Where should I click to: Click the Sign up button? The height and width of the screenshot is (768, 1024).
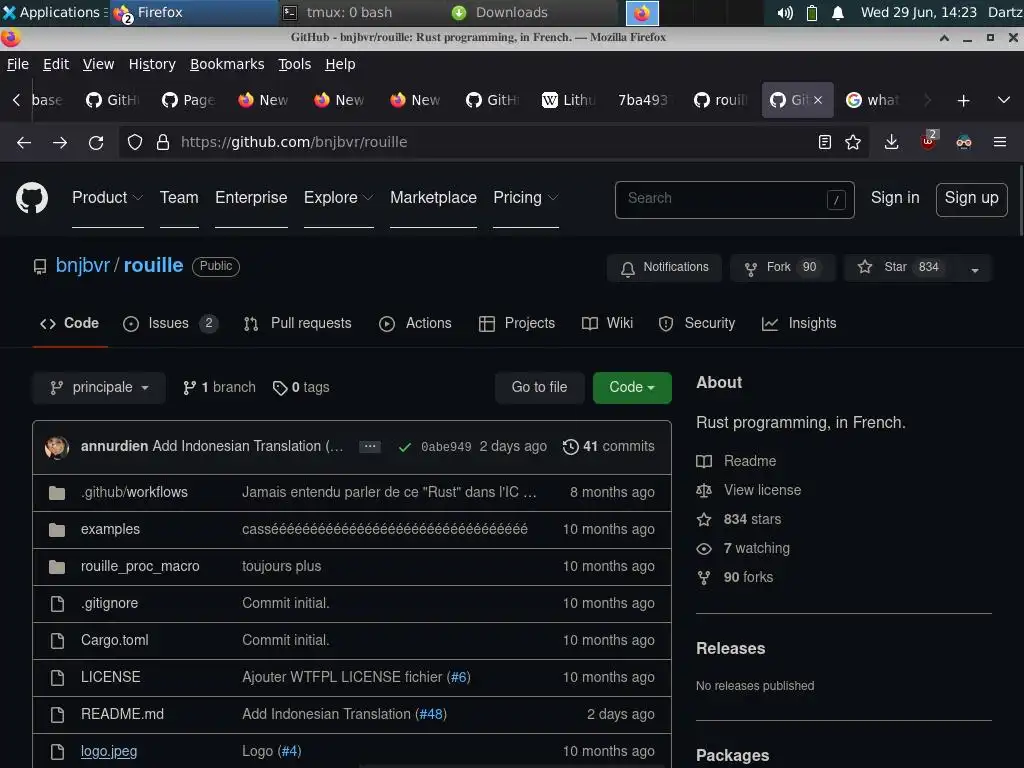click(971, 199)
